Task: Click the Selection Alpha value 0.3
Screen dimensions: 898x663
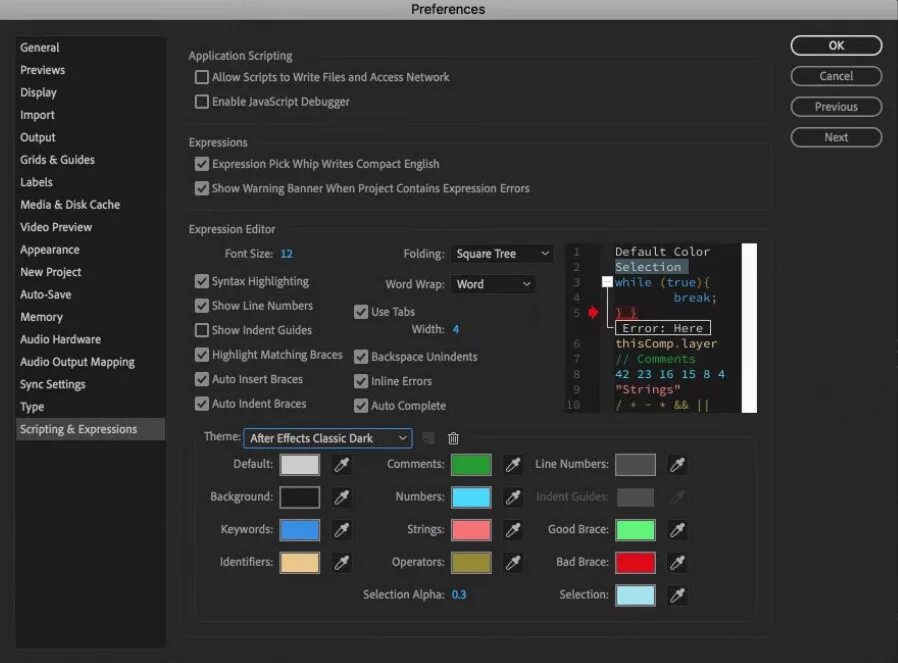Action: [459, 595]
